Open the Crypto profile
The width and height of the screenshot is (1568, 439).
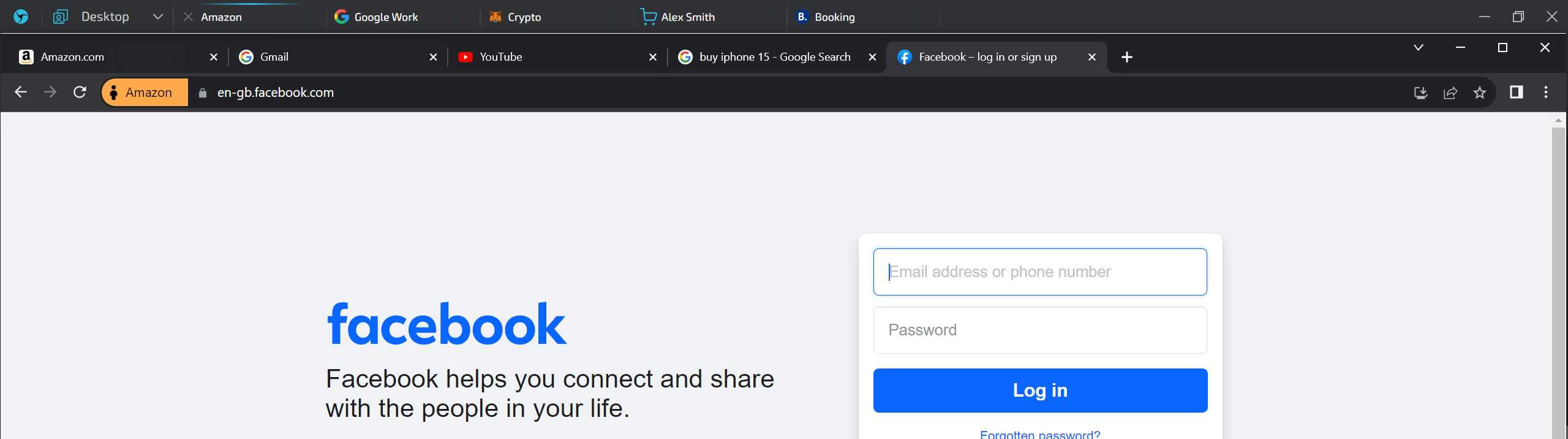click(524, 17)
